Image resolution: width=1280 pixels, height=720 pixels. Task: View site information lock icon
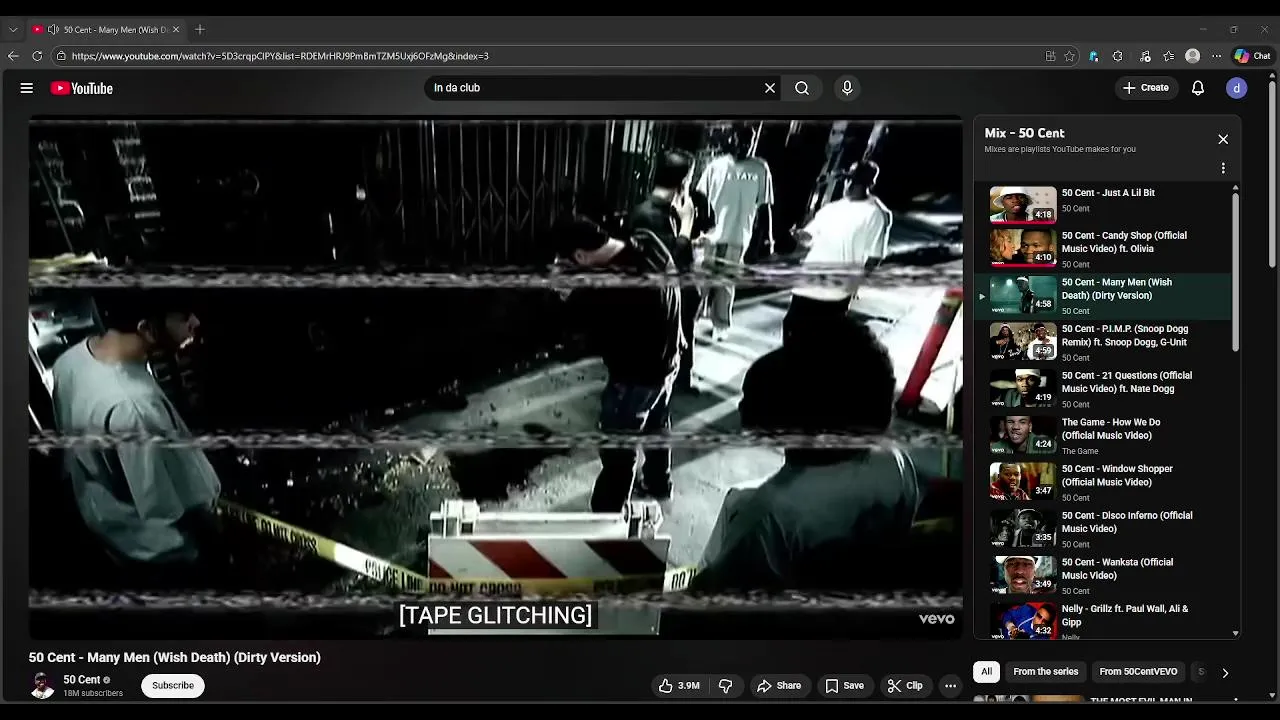point(61,56)
